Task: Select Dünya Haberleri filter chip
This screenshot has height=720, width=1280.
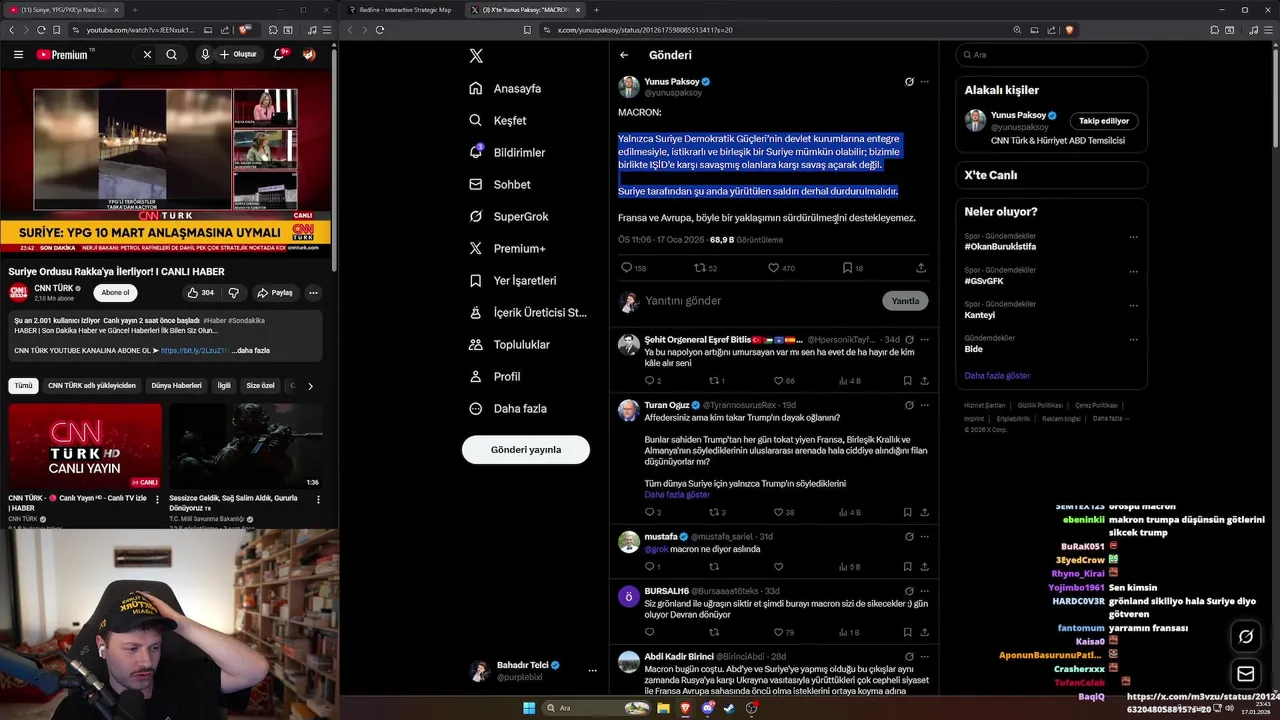Action: (176, 385)
